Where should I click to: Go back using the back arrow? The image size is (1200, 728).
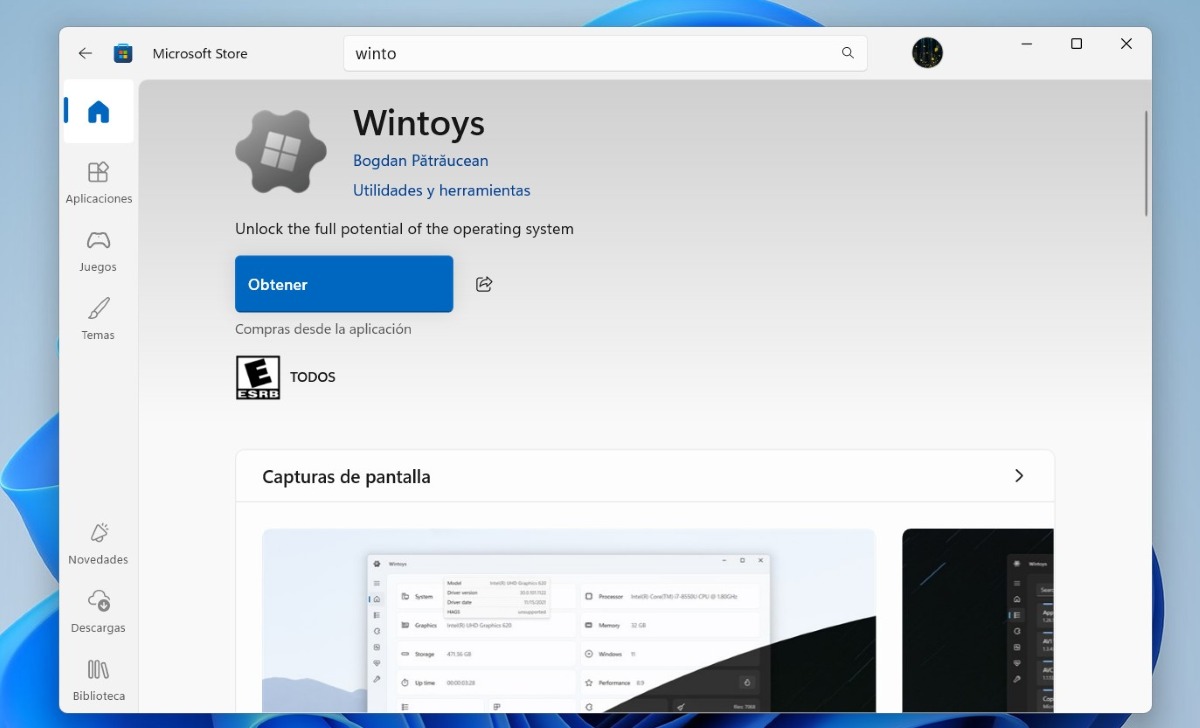pyautogui.click(x=85, y=53)
